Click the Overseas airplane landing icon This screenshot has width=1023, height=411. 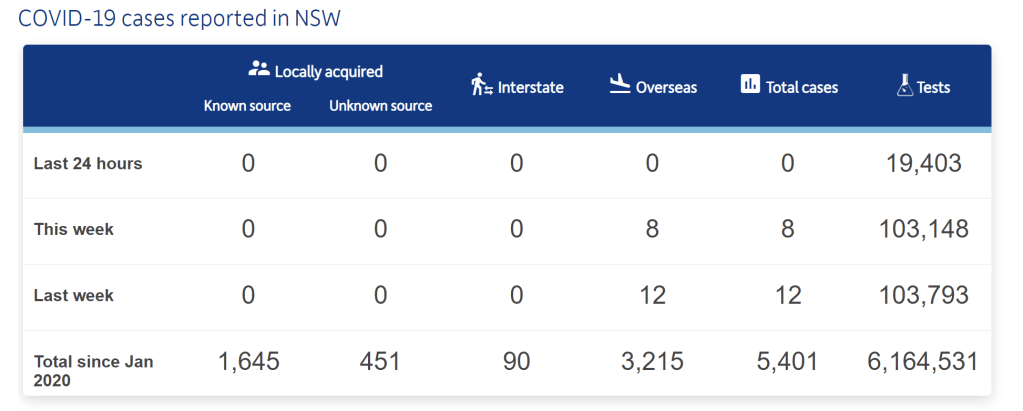[620, 86]
